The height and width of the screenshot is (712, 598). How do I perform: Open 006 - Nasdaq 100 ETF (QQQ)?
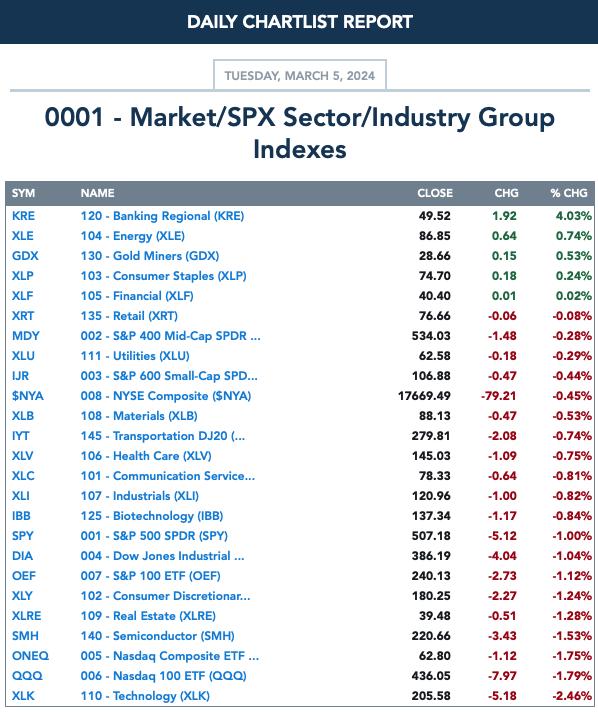163,675
